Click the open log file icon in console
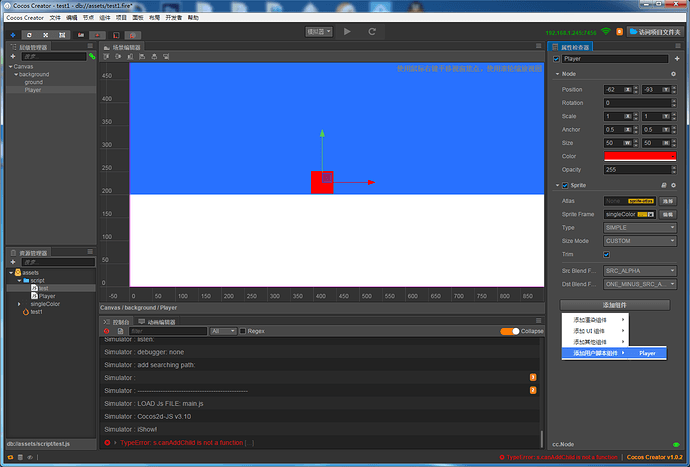The image size is (690, 467). click(x=120, y=331)
